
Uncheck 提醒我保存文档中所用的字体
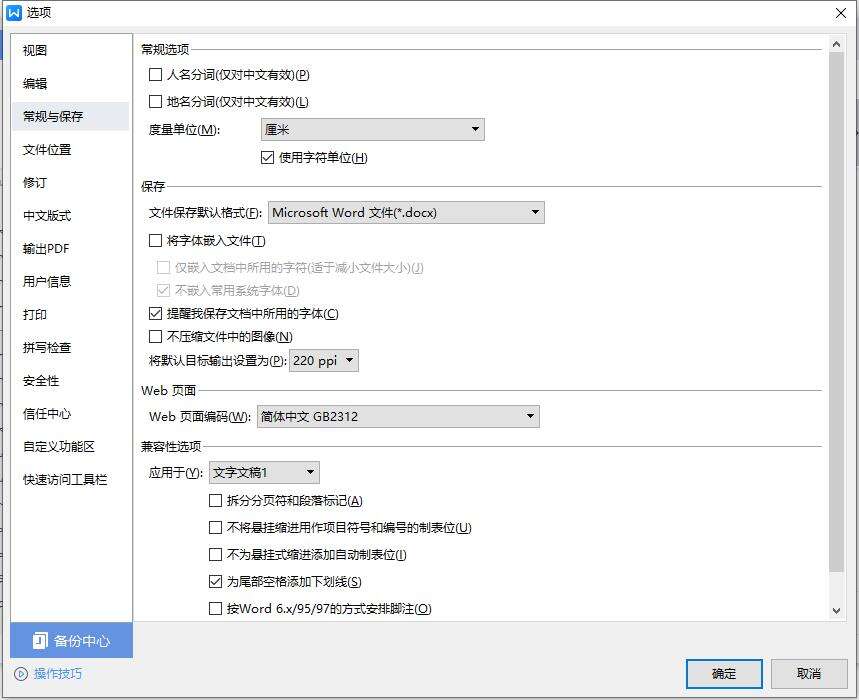point(156,313)
